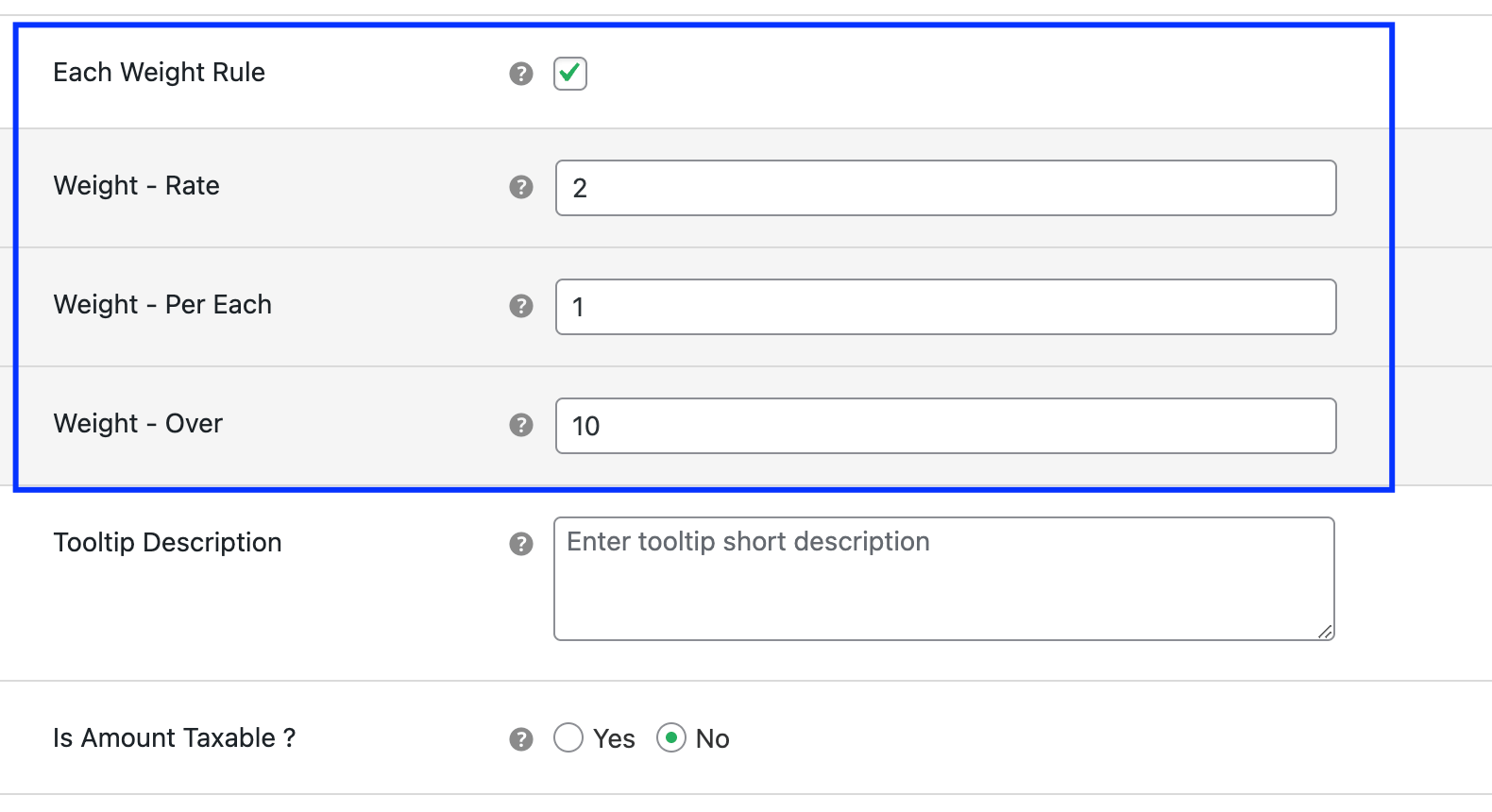Viewport: 1492px width, 812px height.
Task: Click the Weight - Over value box showing 10
Action: click(944, 426)
